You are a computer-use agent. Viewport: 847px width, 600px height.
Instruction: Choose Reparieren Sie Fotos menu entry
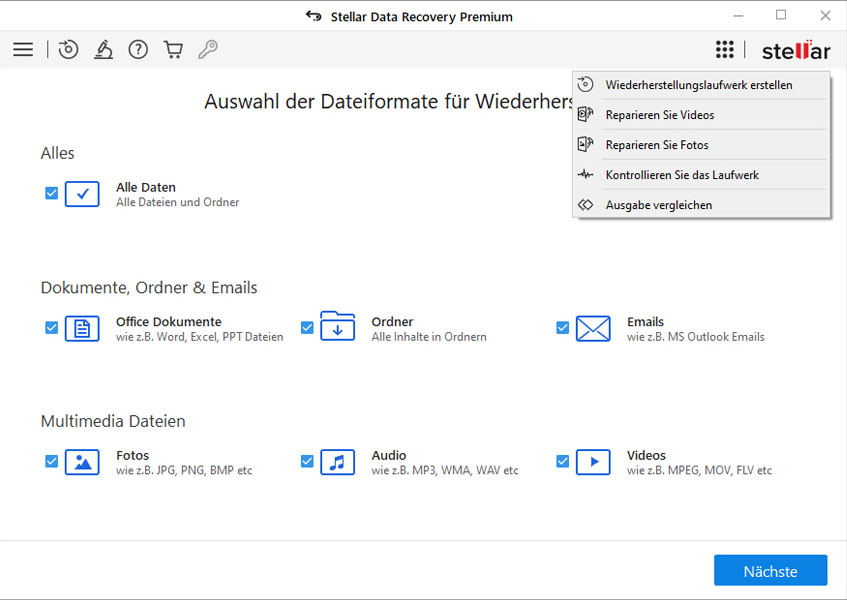(701, 145)
